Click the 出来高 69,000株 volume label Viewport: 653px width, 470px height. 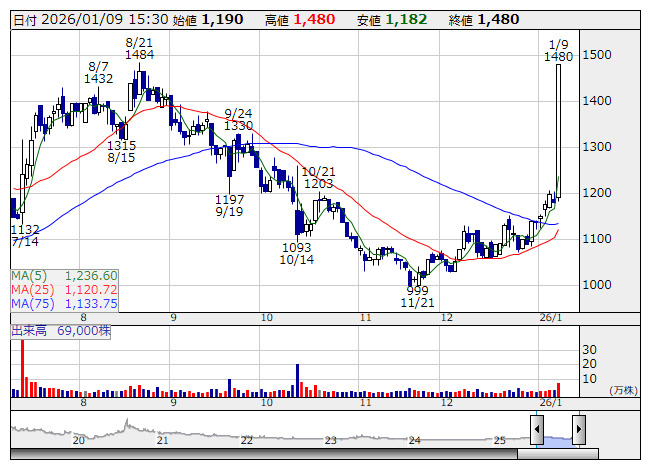(61, 331)
